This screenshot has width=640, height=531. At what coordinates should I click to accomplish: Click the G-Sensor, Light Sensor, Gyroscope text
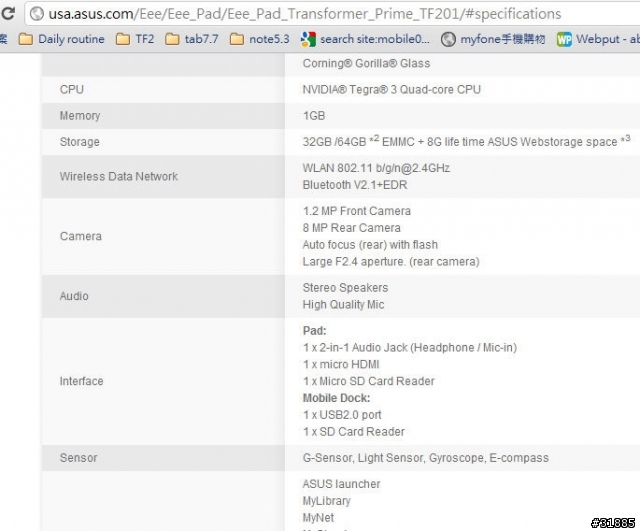point(426,458)
